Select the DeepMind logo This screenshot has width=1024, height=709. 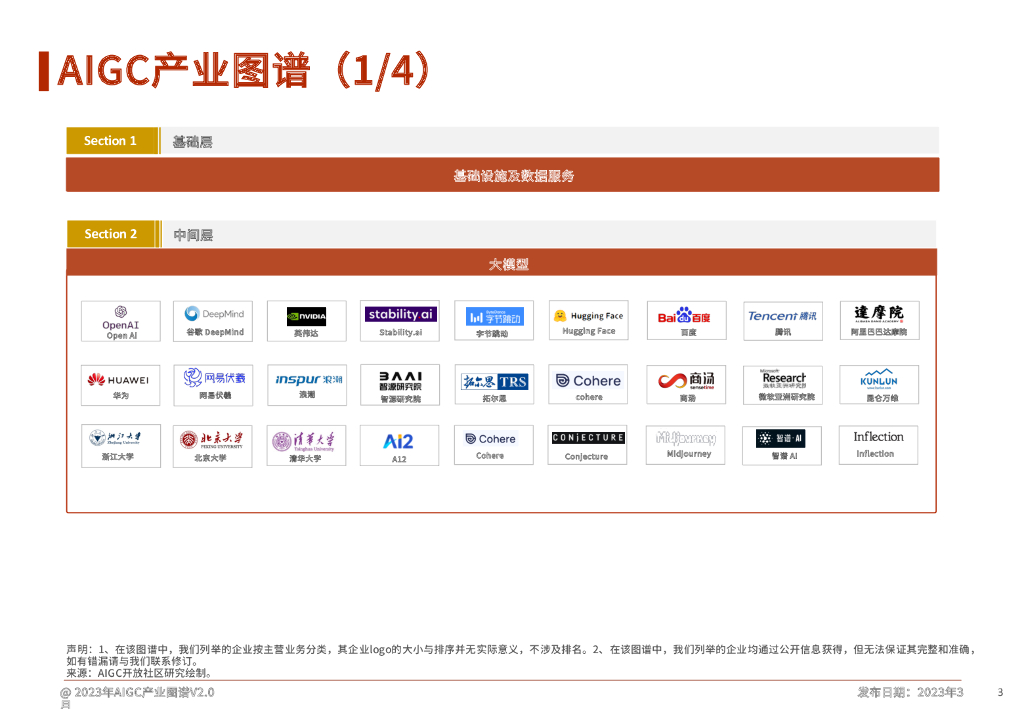point(214,314)
